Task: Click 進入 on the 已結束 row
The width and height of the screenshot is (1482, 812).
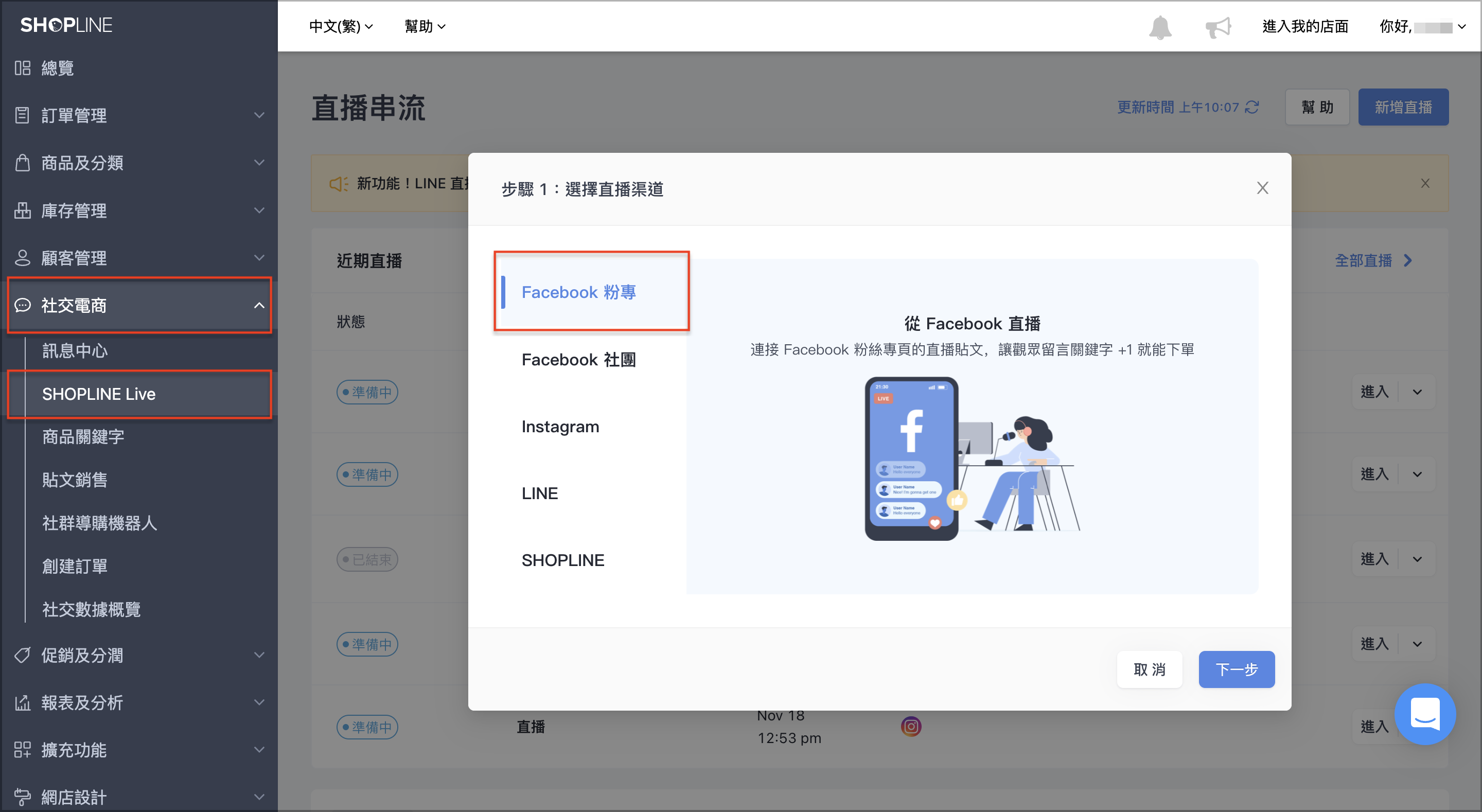Action: 1374,559
